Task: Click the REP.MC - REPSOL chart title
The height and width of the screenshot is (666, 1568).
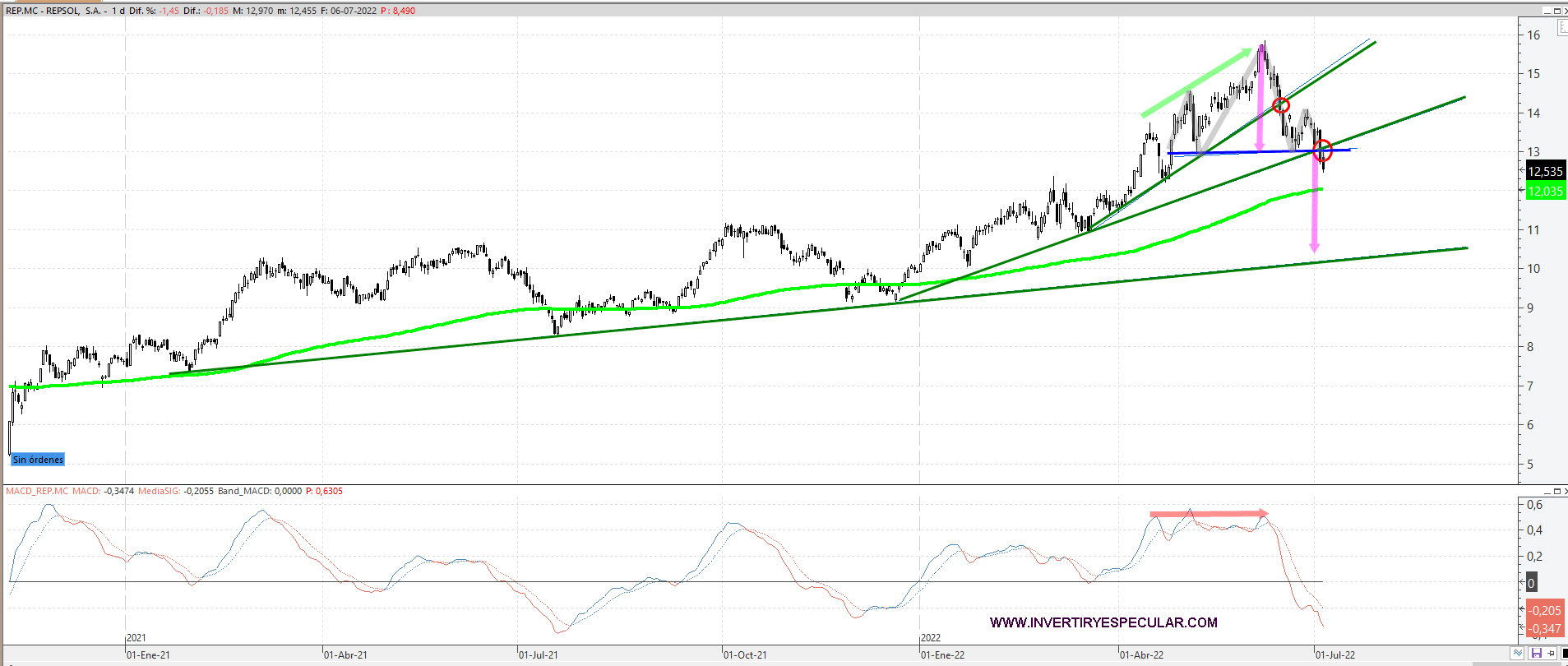Action: coord(54,11)
